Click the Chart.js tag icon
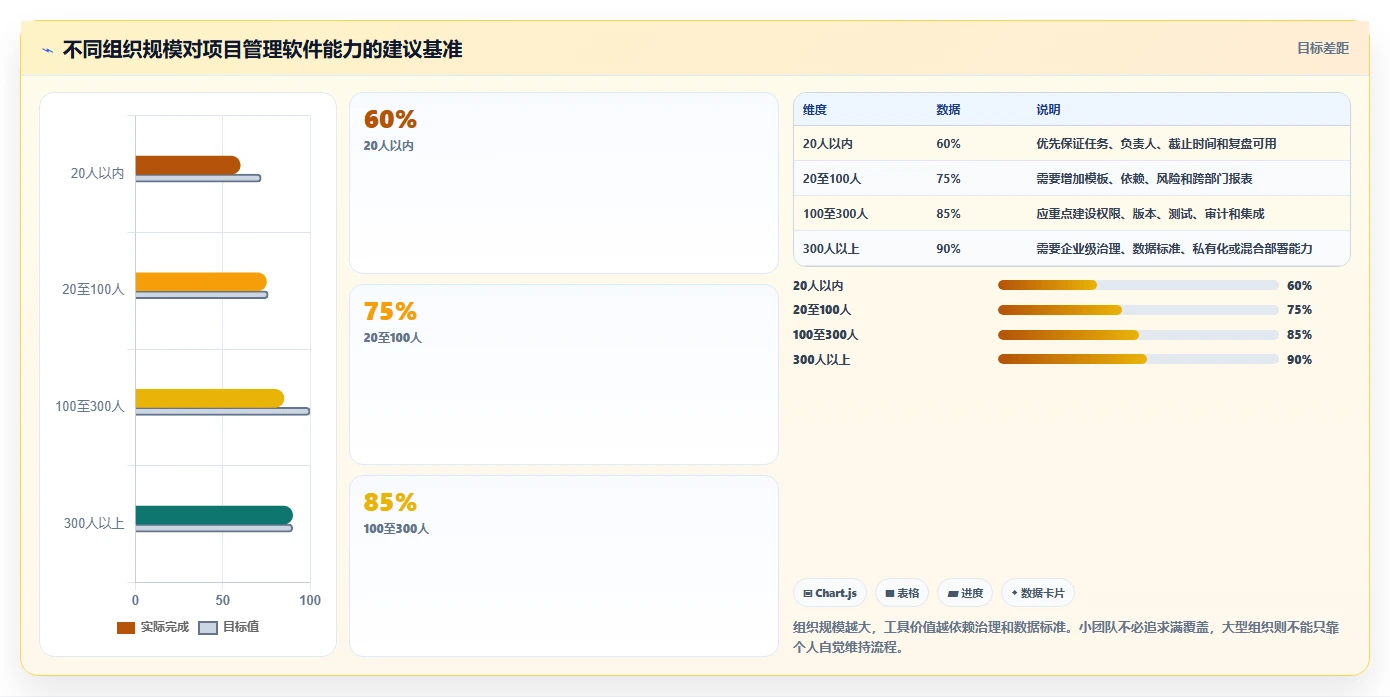The height and width of the screenshot is (697, 1390). (x=807, y=593)
